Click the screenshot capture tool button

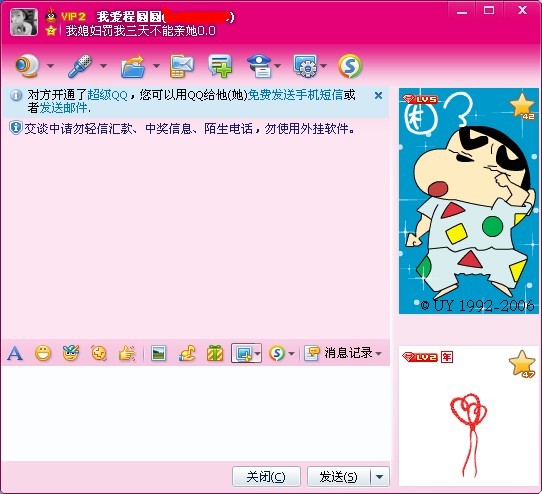click(243, 353)
